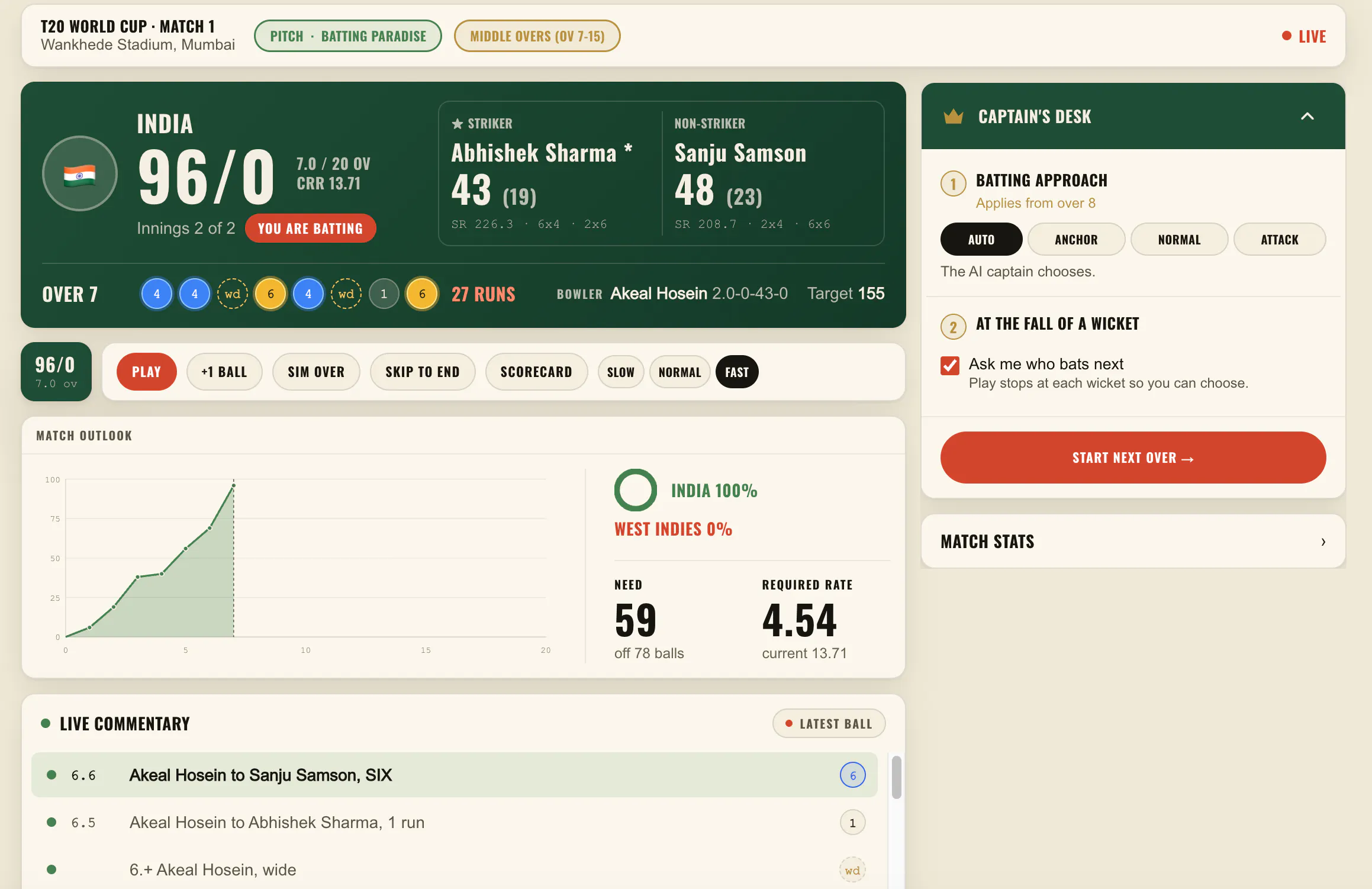Viewport: 1372px width, 889px height.
Task: Click the second four ball in Over 7
Action: pos(195,294)
